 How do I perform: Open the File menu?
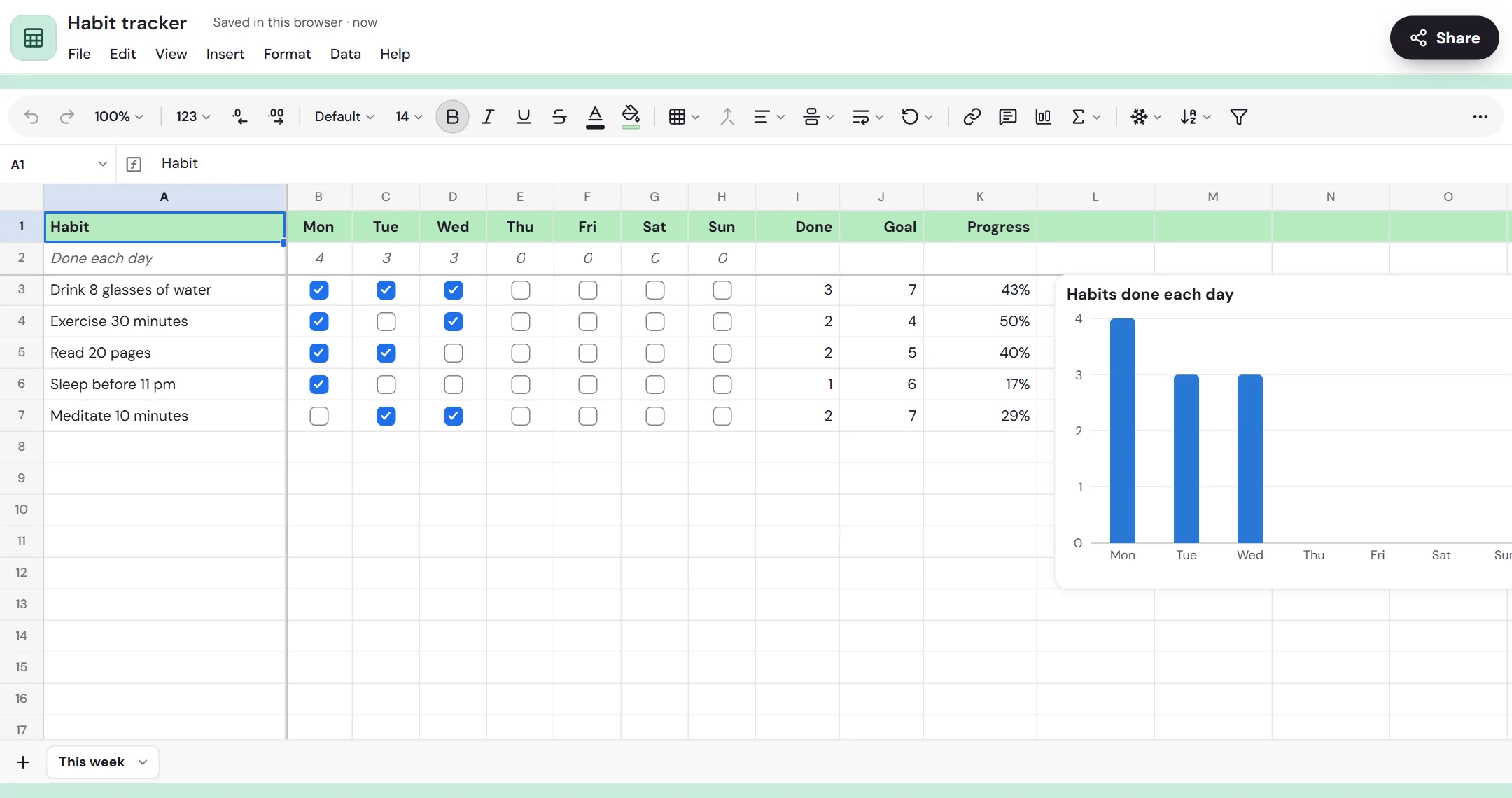tap(79, 54)
